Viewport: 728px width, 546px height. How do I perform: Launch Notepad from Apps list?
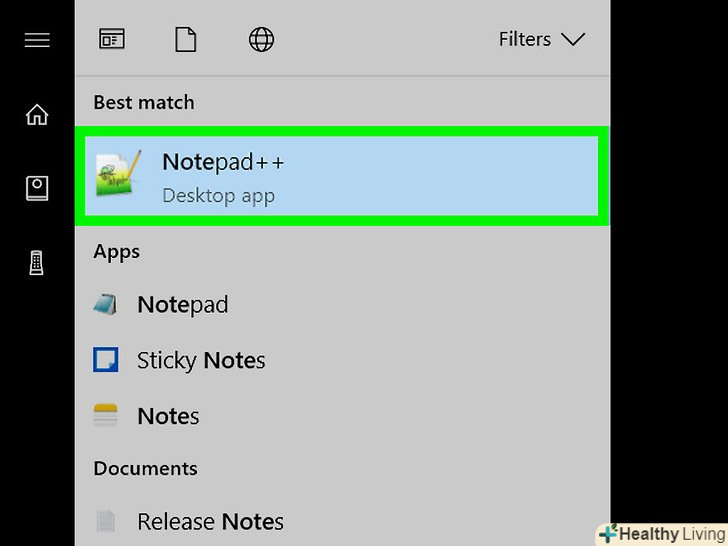coord(342,305)
